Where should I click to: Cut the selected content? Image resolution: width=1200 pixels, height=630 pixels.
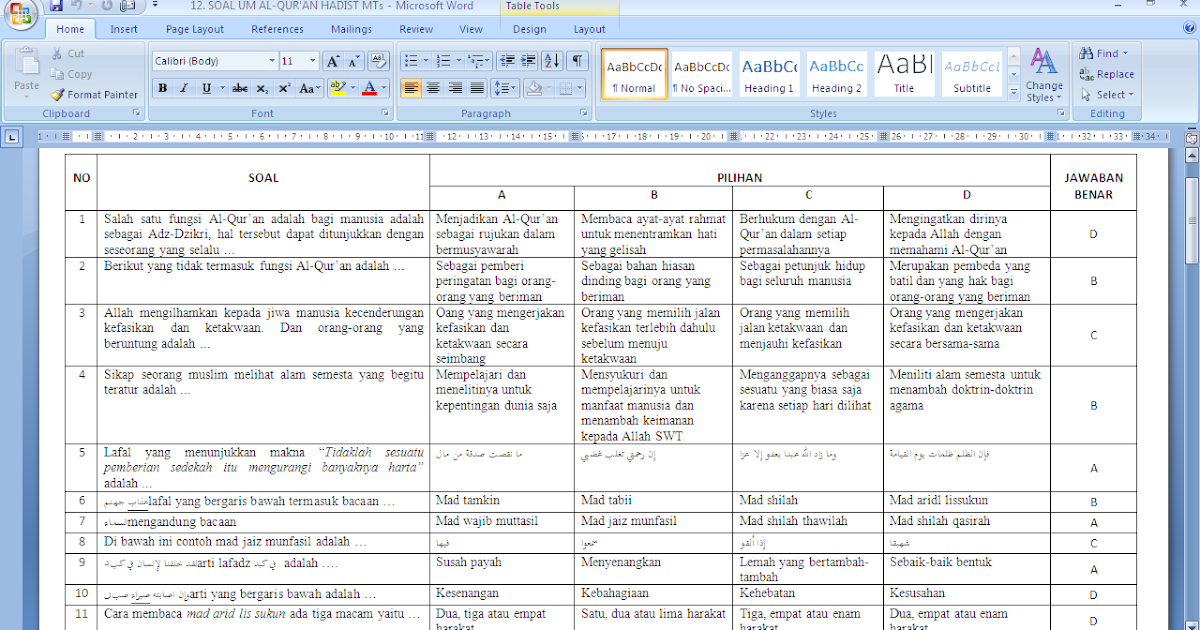tap(68, 54)
